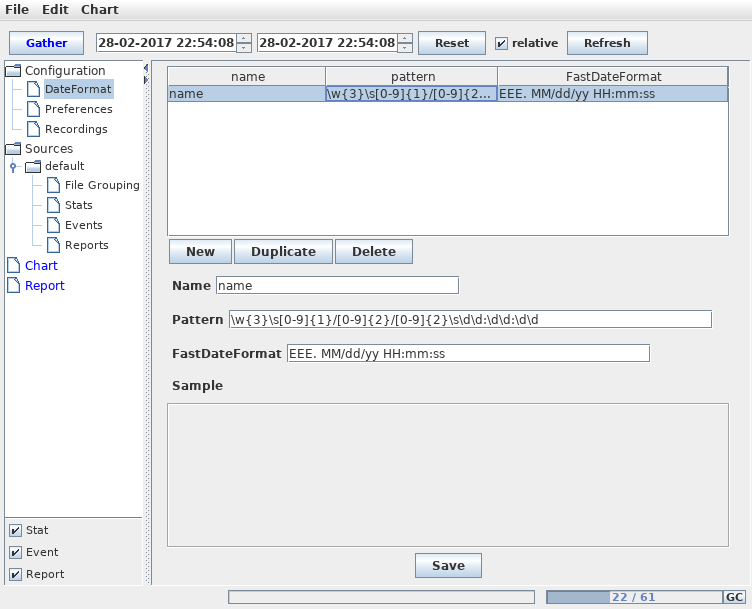The height and width of the screenshot is (609, 752).
Task: Focus the second date-time input field
Action: click(327, 43)
